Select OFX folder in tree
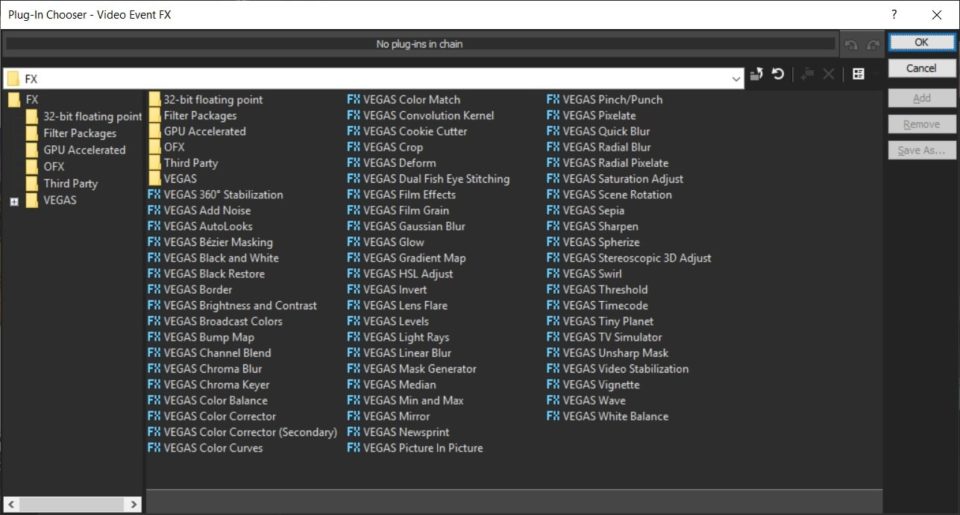This screenshot has height=515, width=960. pyautogui.click(x=45, y=167)
